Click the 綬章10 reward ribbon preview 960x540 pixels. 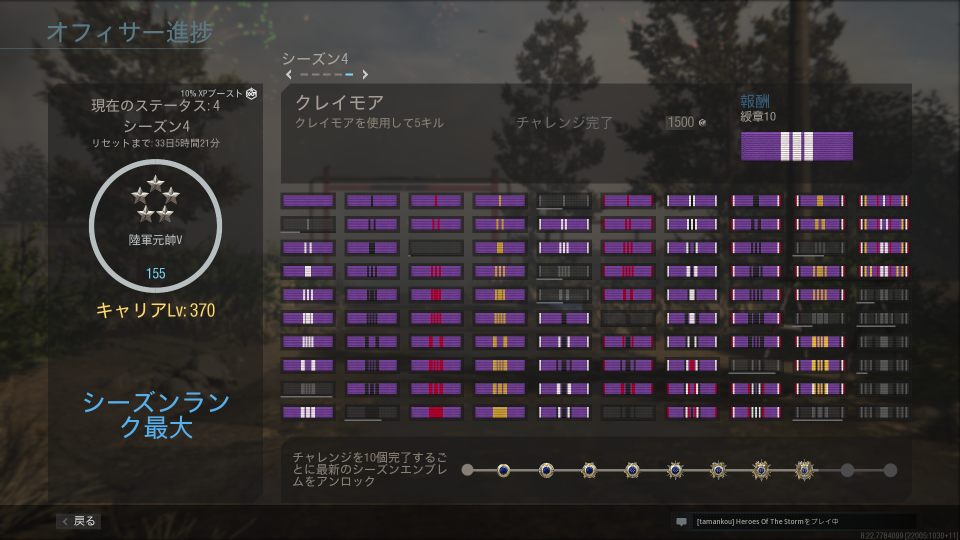pos(797,146)
